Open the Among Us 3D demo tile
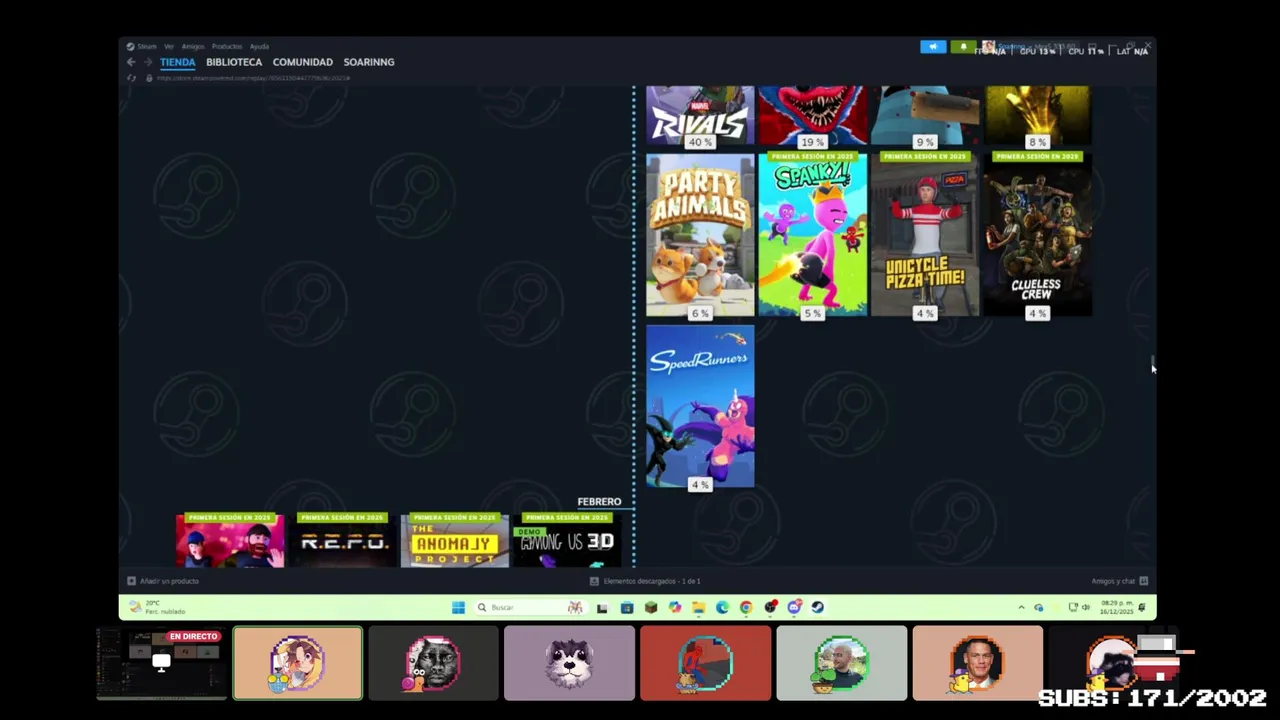The height and width of the screenshot is (720, 1280). coord(567,540)
